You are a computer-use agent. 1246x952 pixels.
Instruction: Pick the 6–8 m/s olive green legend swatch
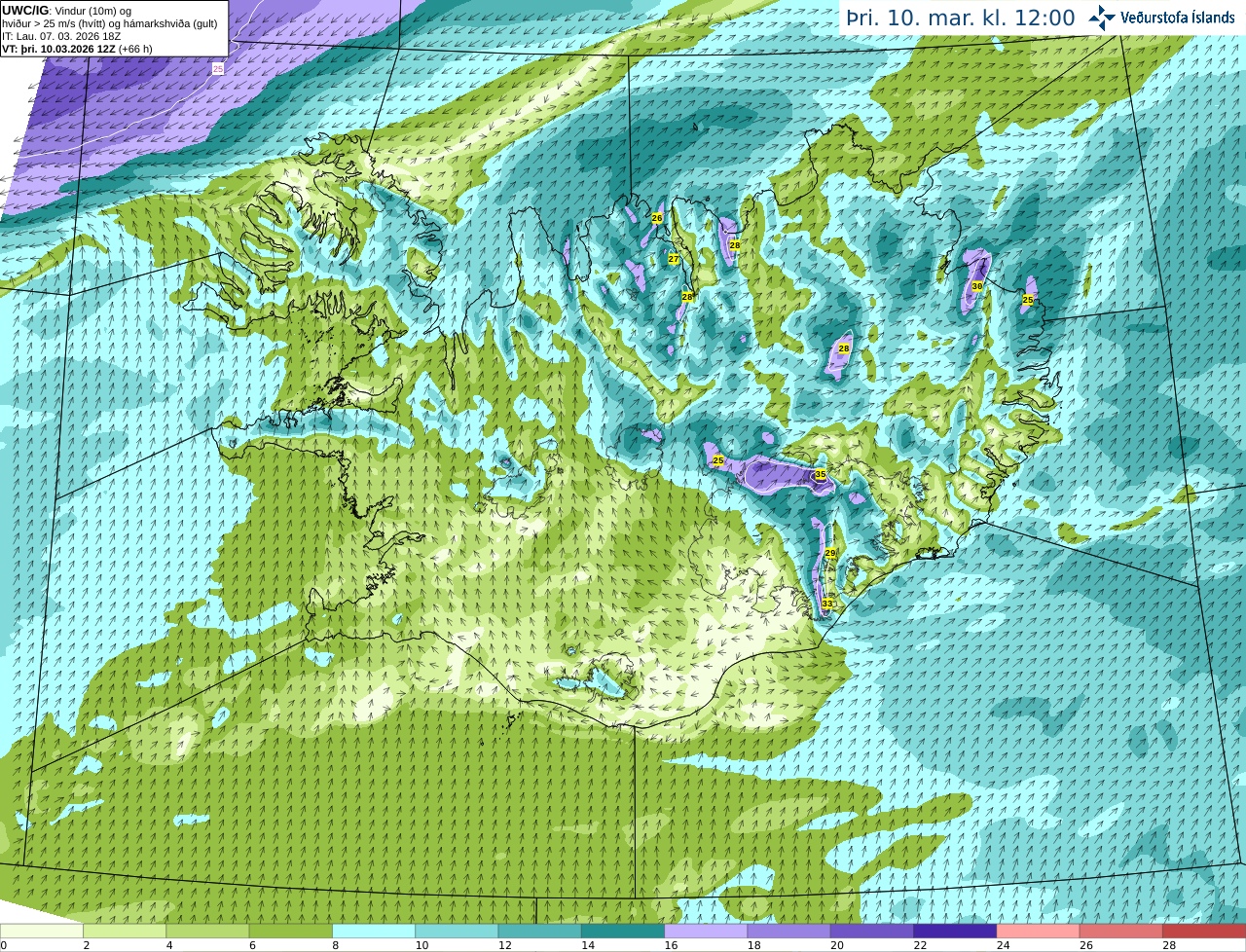click(x=291, y=931)
